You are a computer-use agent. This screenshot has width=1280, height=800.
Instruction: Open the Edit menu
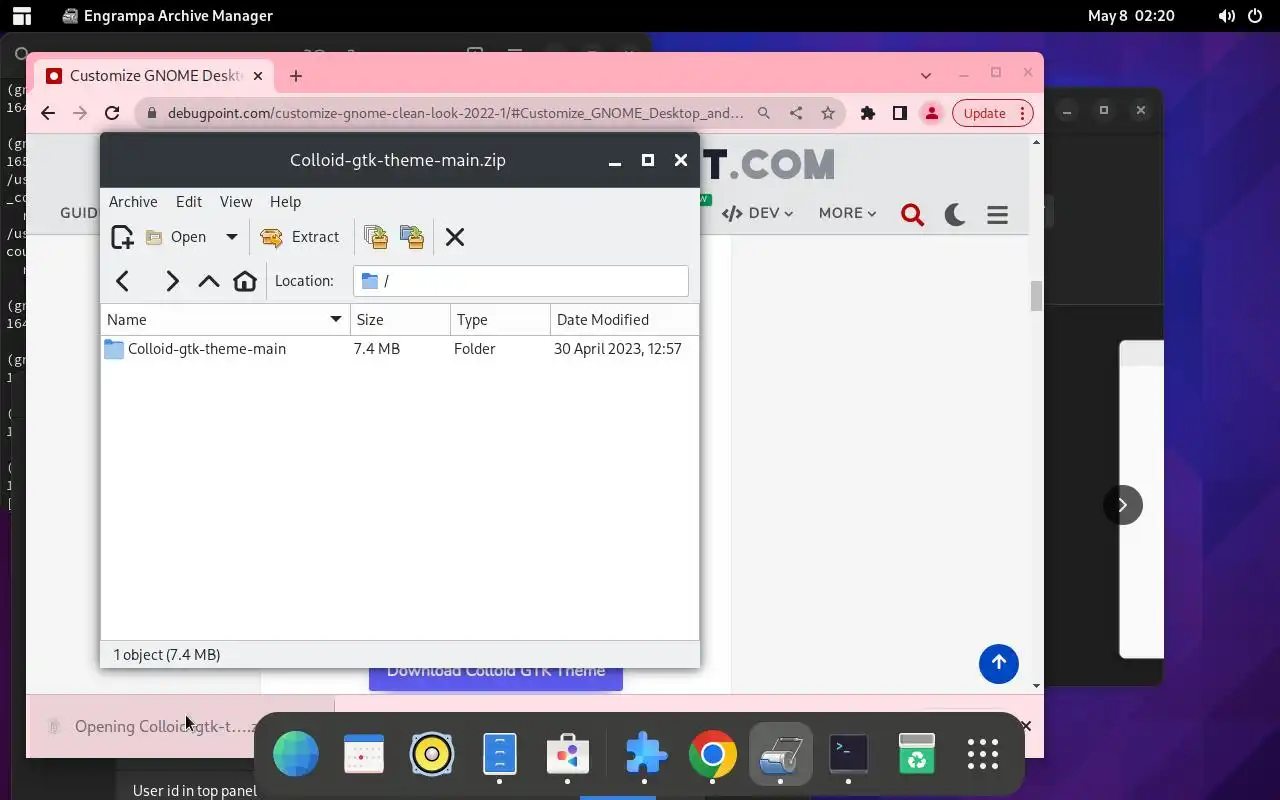click(189, 201)
